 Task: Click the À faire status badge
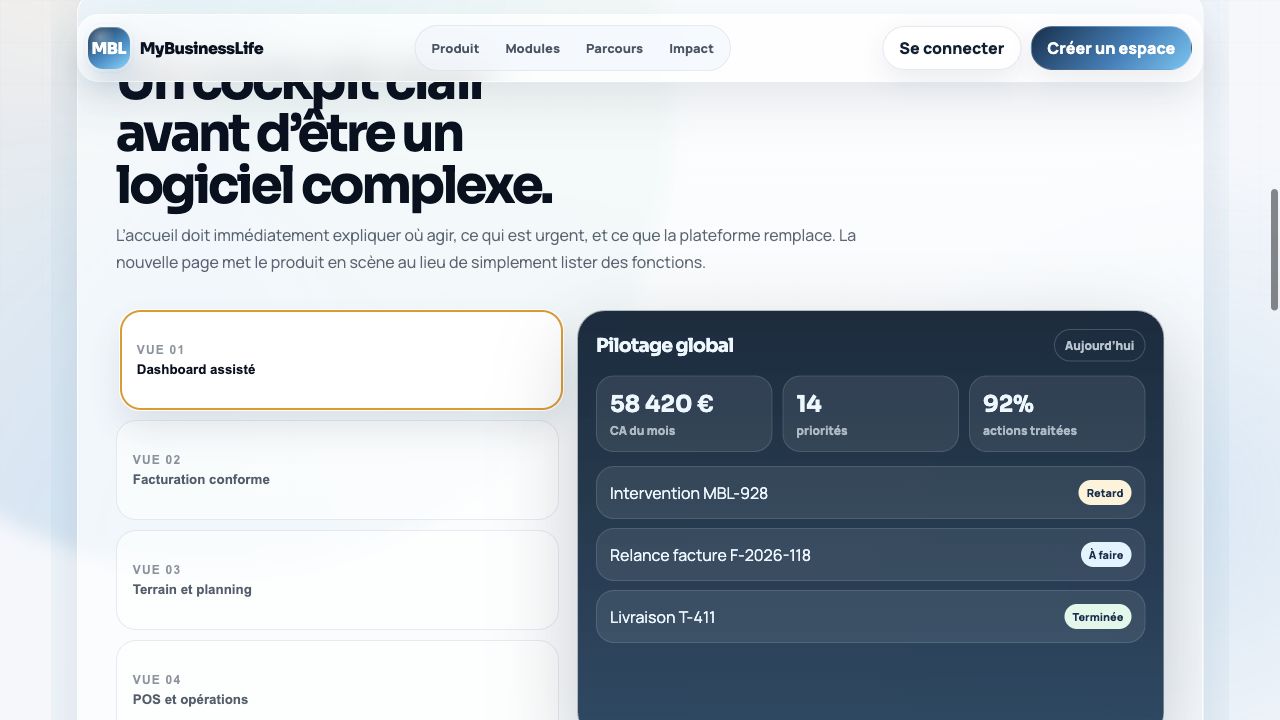pos(1106,555)
